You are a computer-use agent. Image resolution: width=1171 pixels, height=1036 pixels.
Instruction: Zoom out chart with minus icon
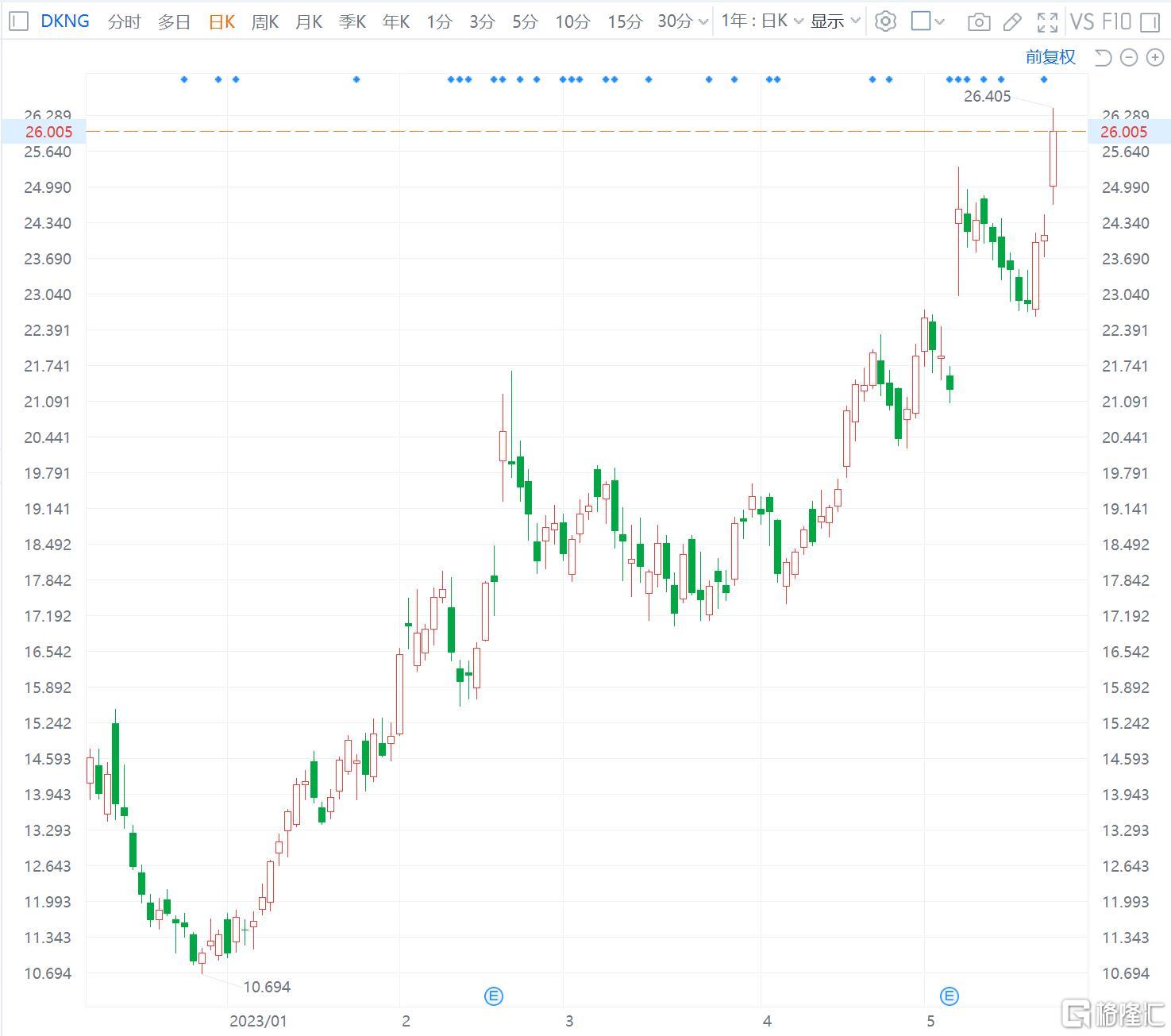point(1129,57)
